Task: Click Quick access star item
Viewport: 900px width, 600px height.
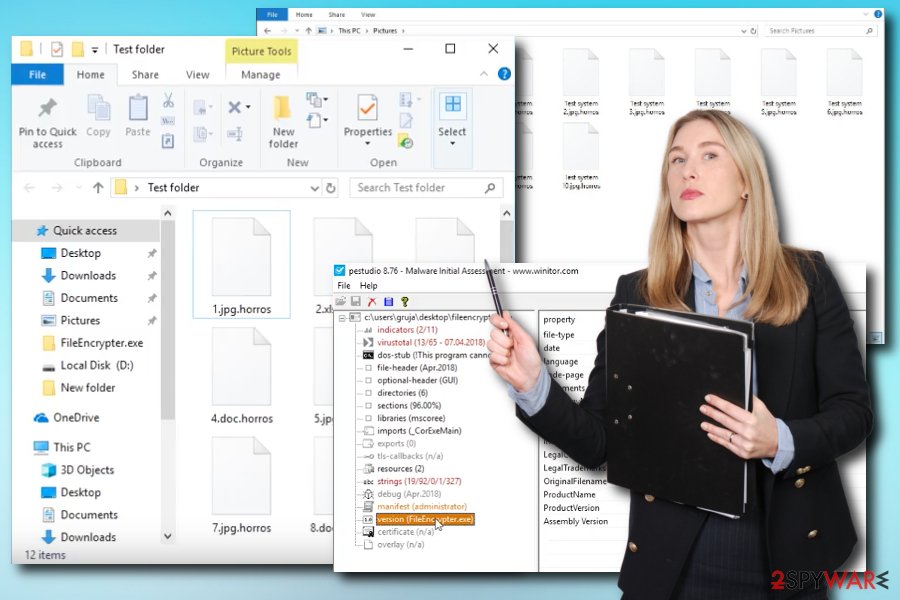Action: click(x=85, y=230)
